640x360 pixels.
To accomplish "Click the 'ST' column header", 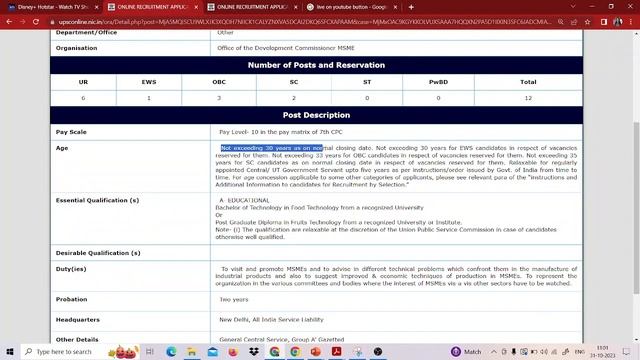I will pyautogui.click(x=367, y=82).
